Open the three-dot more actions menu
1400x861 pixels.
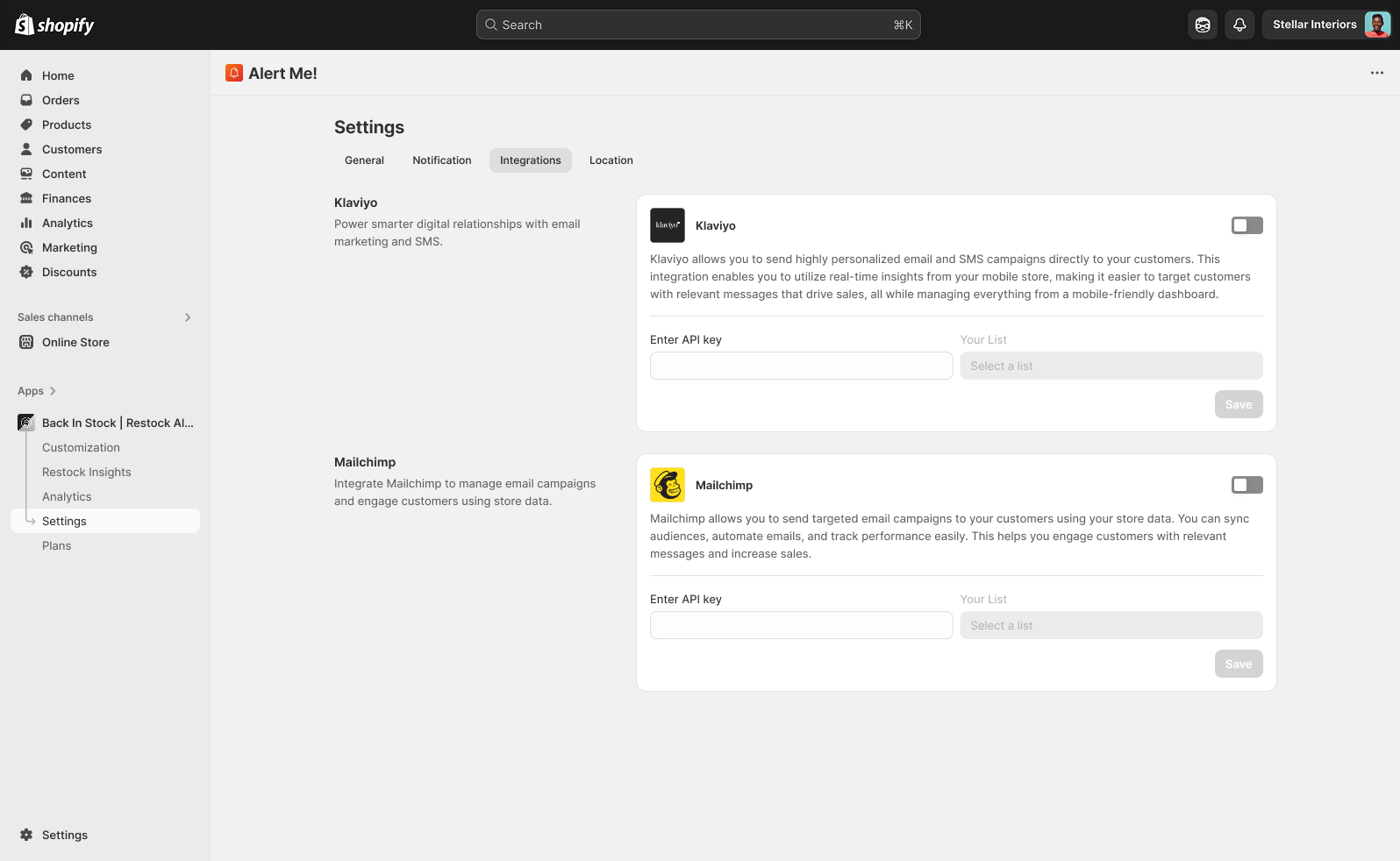pos(1377,73)
